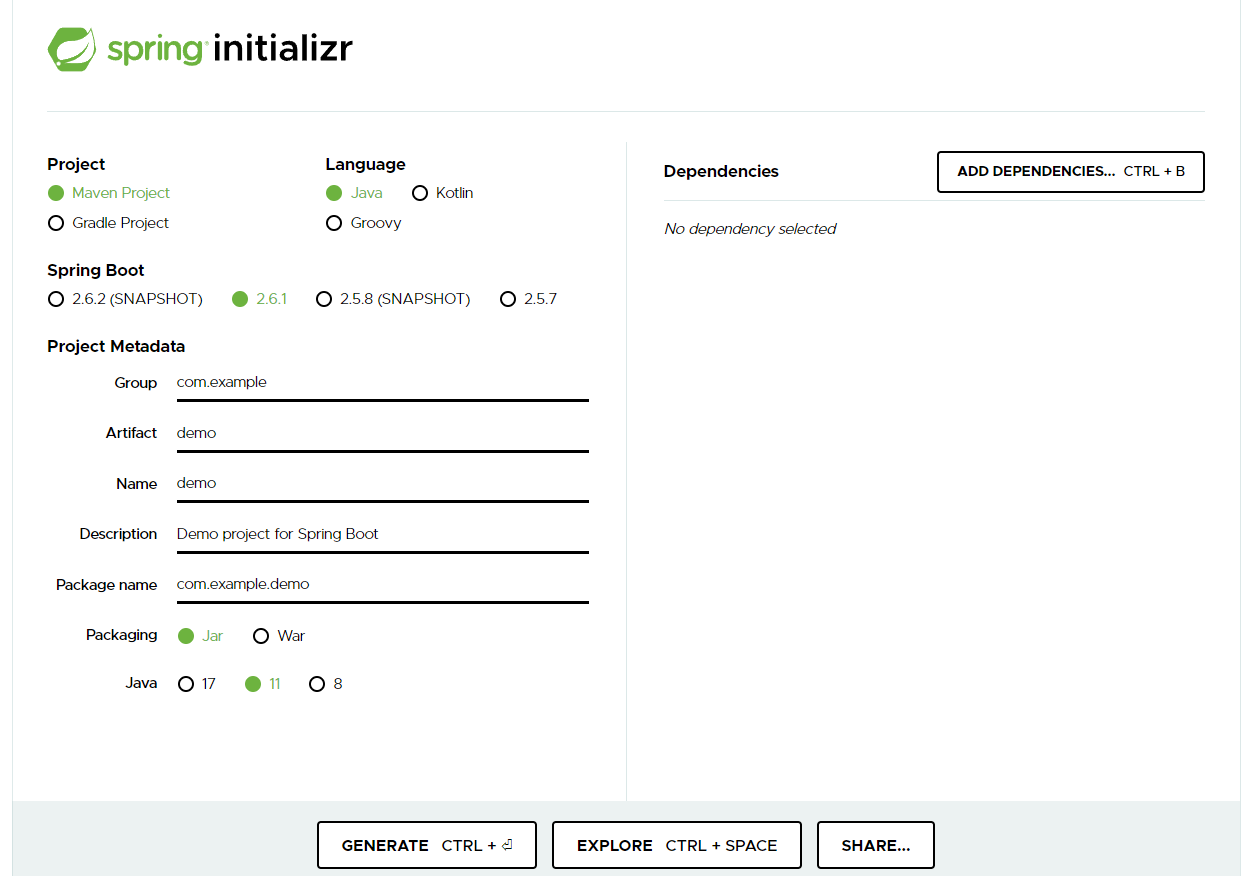
Task: Choose Java version 11
Action: (263, 684)
